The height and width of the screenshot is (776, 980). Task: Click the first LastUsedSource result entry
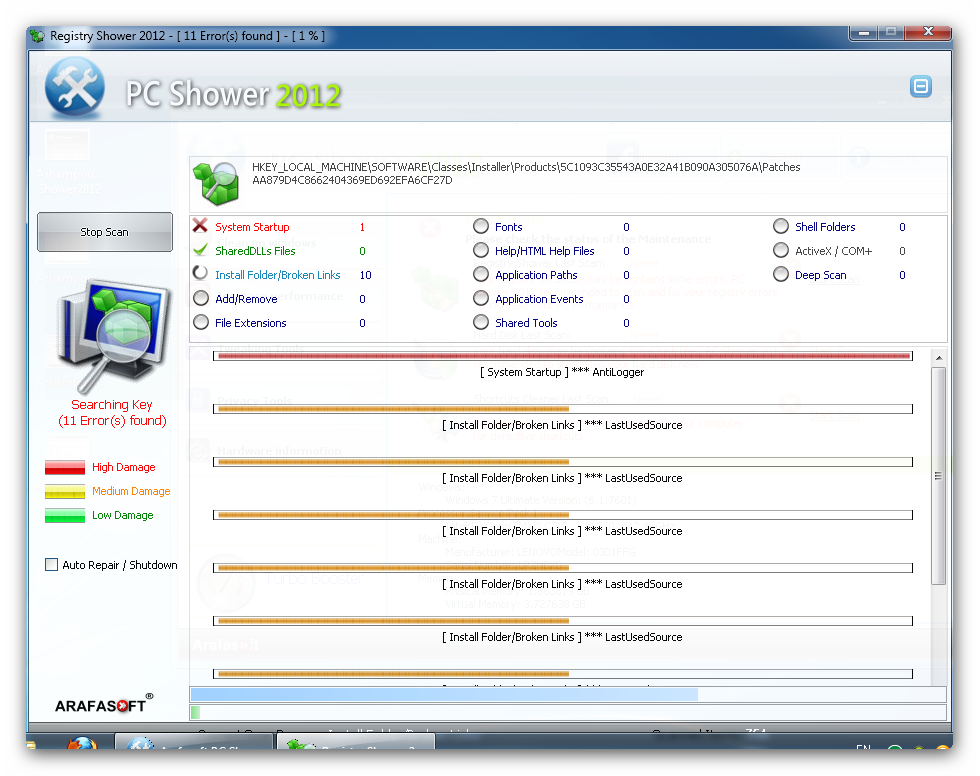(x=562, y=425)
